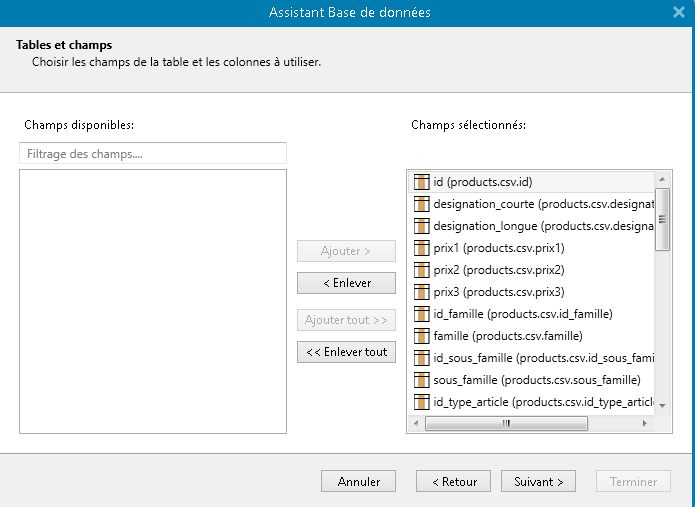Click the icon next to designation_courte field
Viewport: 695px width, 507px height.
pyautogui.click(x=421, y=204)
